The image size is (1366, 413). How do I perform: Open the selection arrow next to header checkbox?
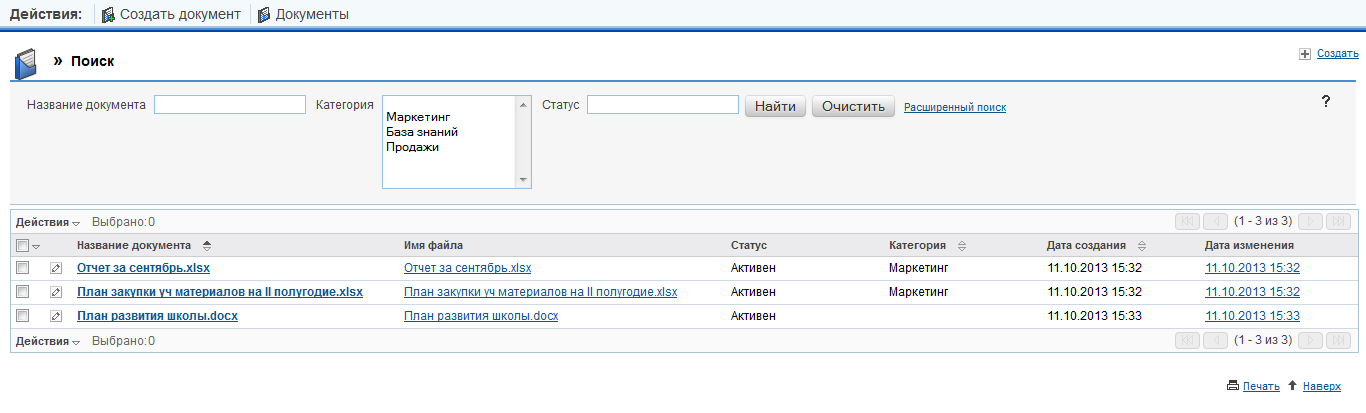tap(37, 246)
